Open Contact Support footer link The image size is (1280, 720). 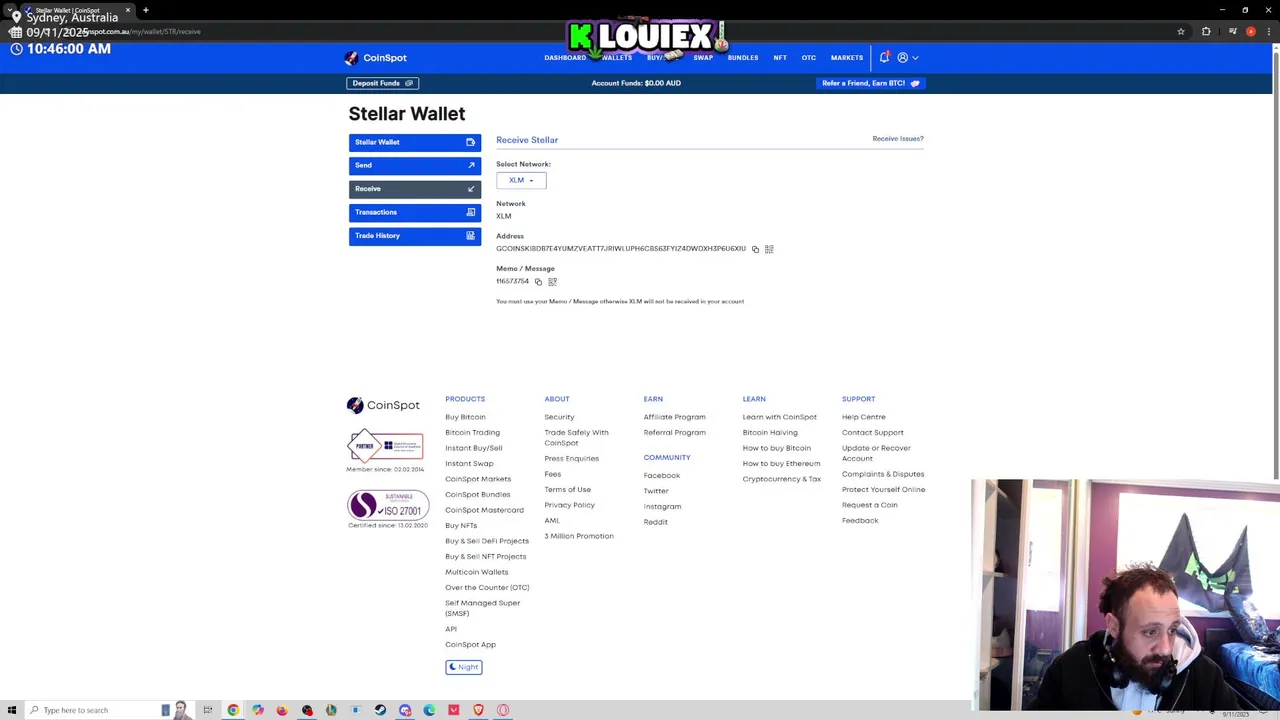click(872, 433)
